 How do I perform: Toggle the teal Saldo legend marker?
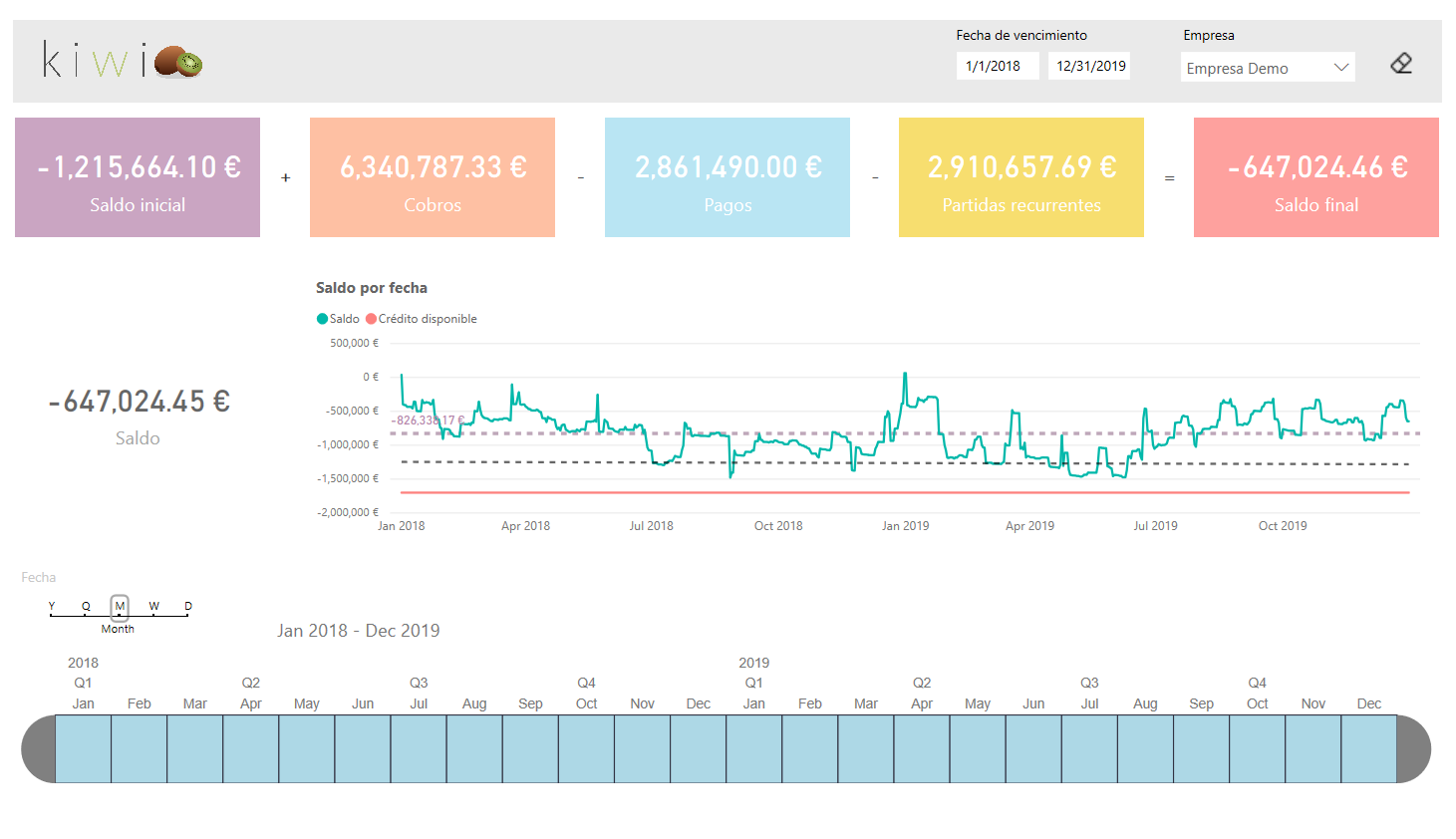(x=322, y=319)
